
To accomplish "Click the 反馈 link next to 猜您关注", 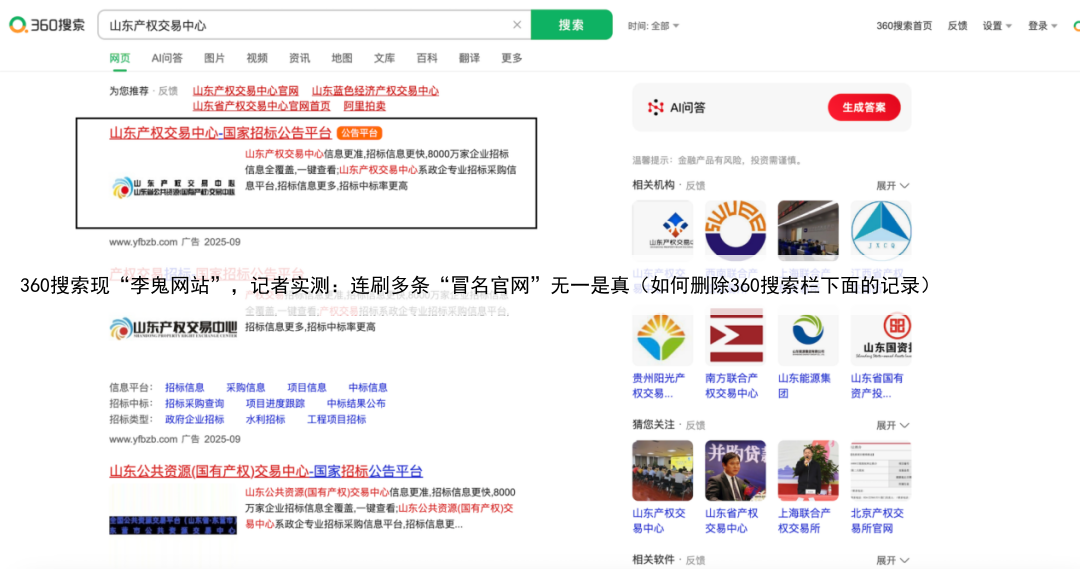I will (x=695, y=426).
